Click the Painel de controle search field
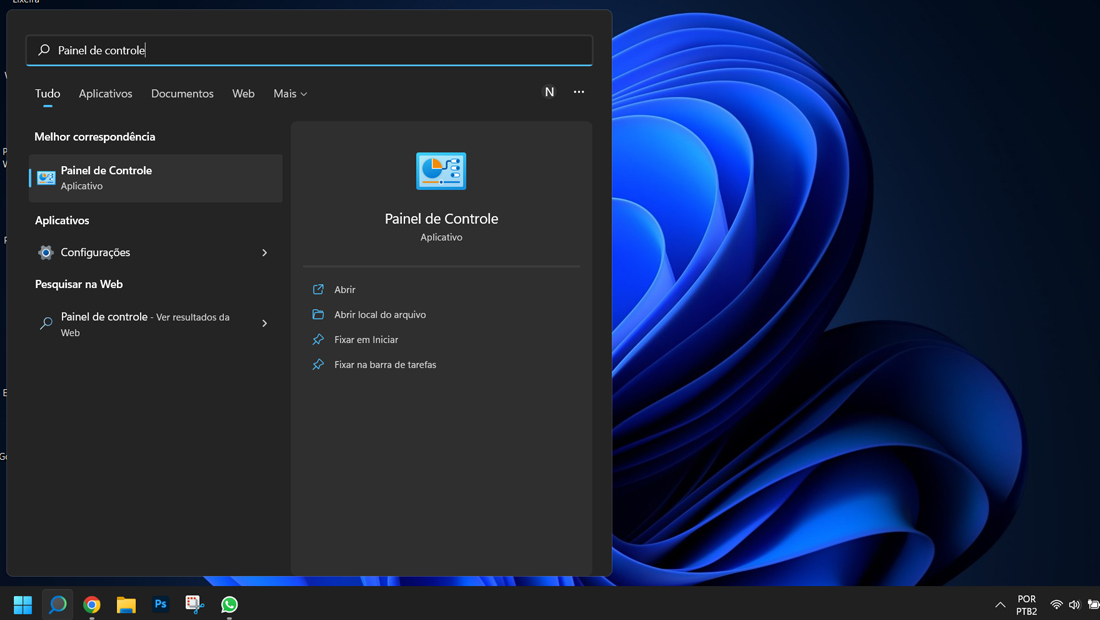 click(309, 50)
